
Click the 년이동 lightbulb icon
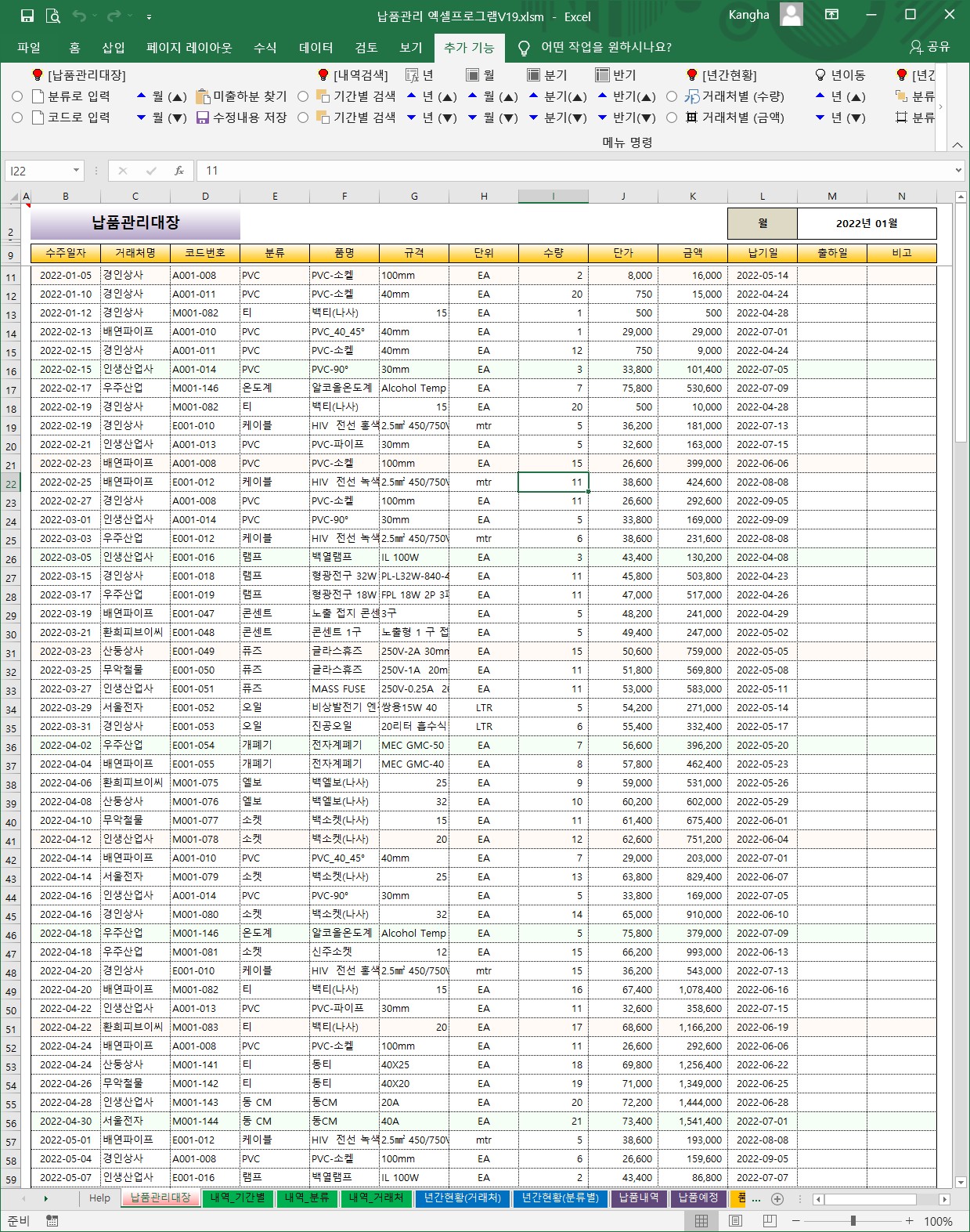[x=820, y=75]
